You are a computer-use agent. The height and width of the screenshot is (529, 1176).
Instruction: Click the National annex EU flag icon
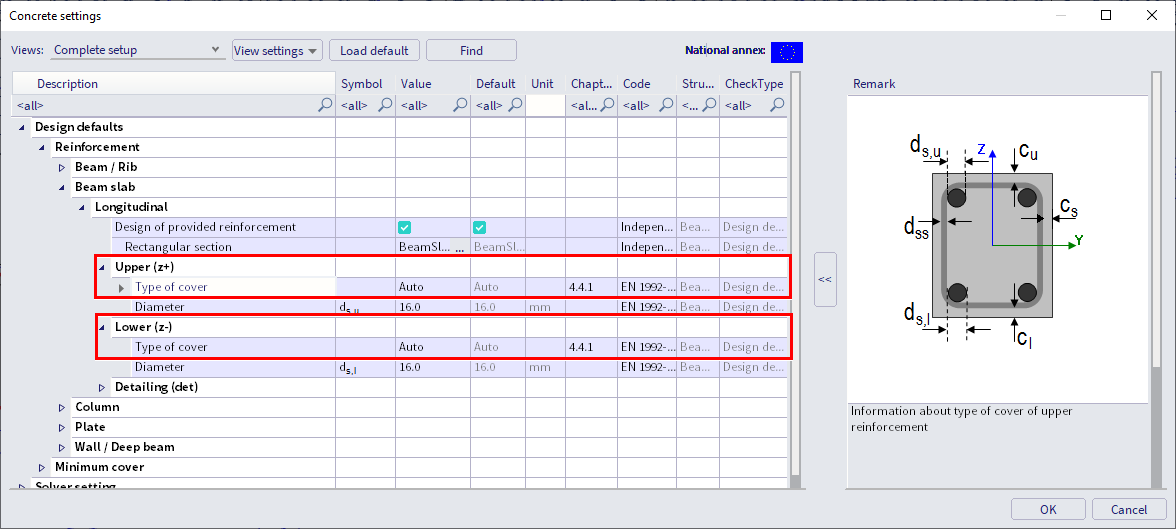click(x=786, y=52)
